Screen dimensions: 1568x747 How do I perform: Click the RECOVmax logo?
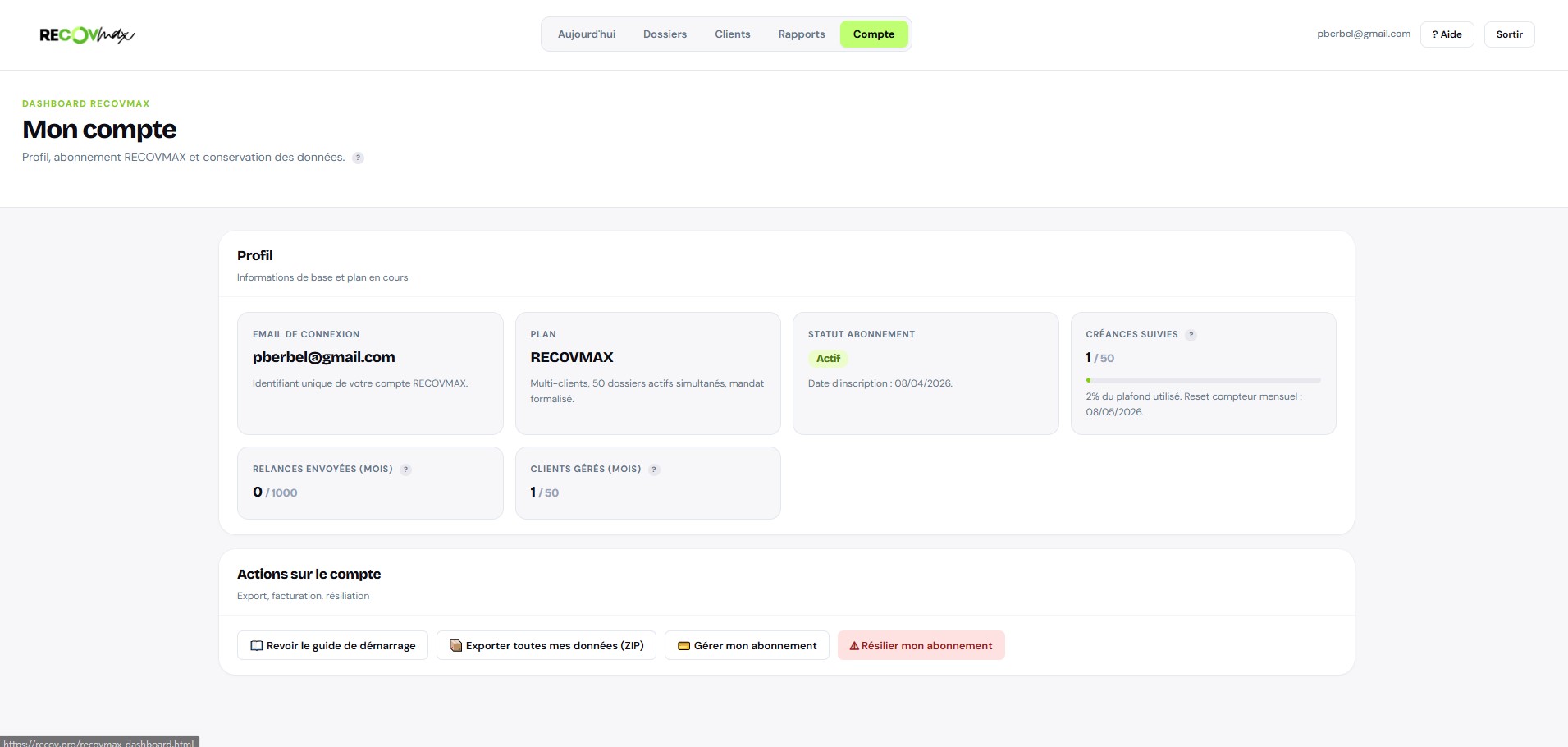pos(87,34)
